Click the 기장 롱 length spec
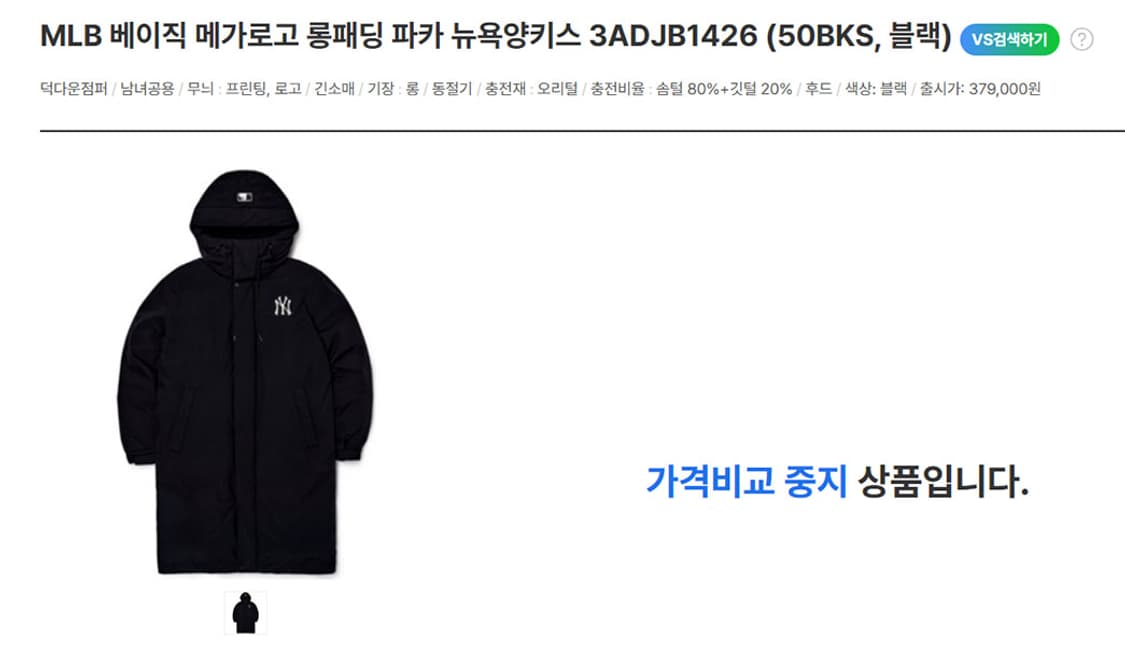This screenshot has width=1125, height=646. pyautogui.click(x=393, y=89)
